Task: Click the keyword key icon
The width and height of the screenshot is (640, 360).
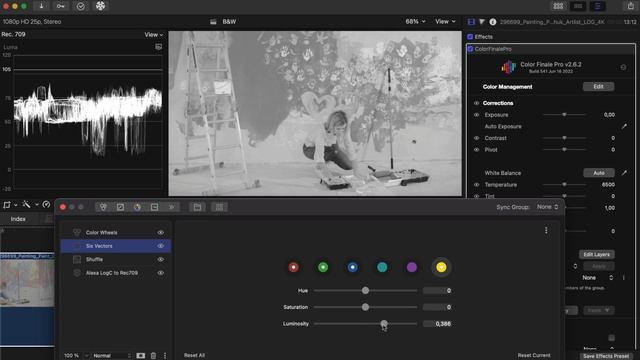Action: click(x=60, y=6)
